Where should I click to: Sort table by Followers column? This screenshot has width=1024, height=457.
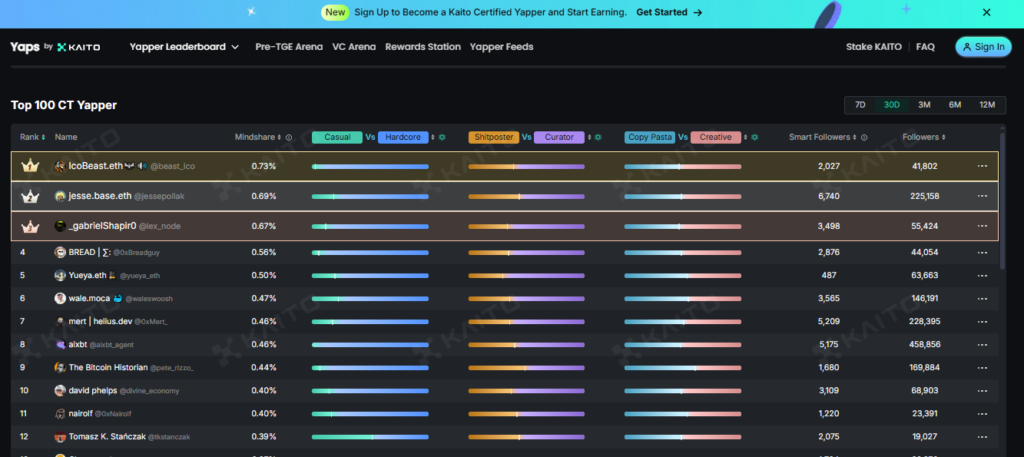pos(924,137)
